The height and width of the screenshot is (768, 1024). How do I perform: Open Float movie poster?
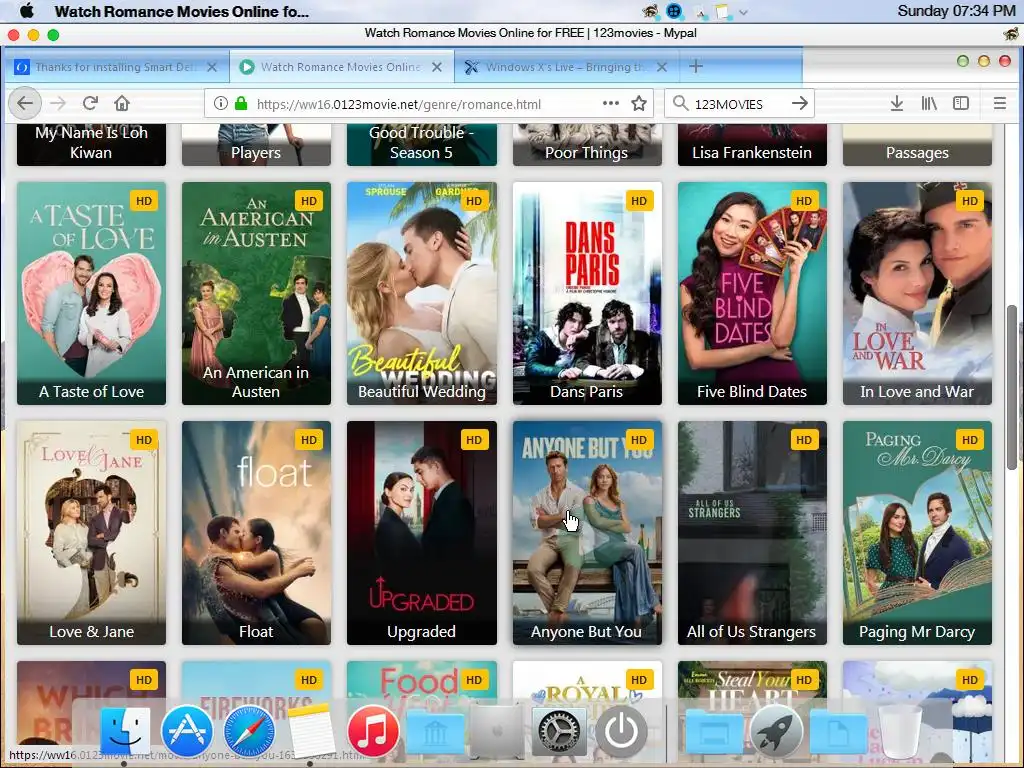[x=256, y=533]
